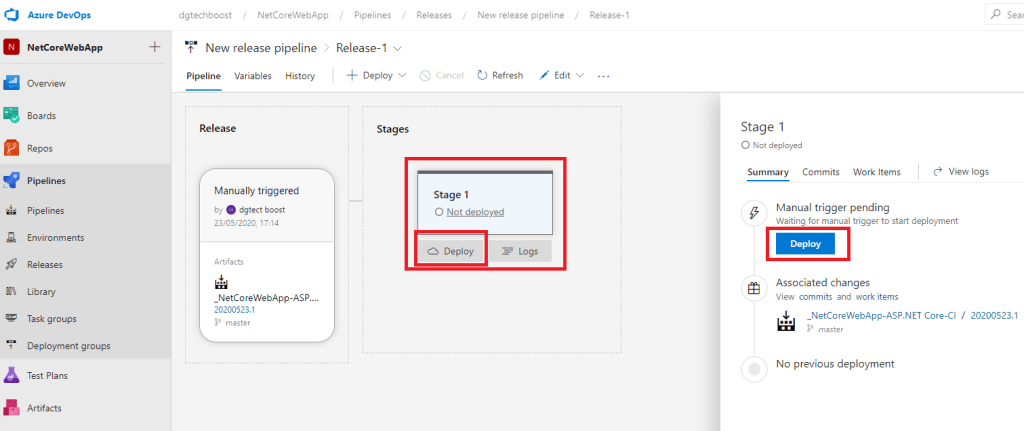The image size is (1024, 431).
Task: Click the Not deployed status link
Action: click(475, 212)
